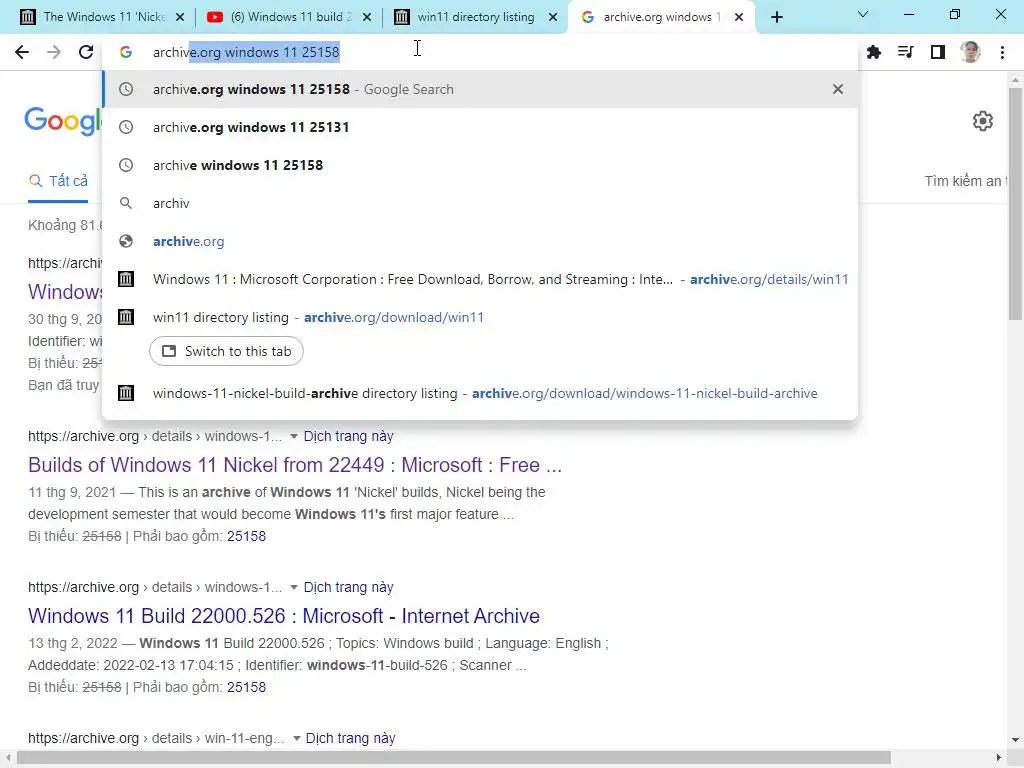
Task: Close The Windows 11 'Nickel' tab
Action: tap(180, 18)
